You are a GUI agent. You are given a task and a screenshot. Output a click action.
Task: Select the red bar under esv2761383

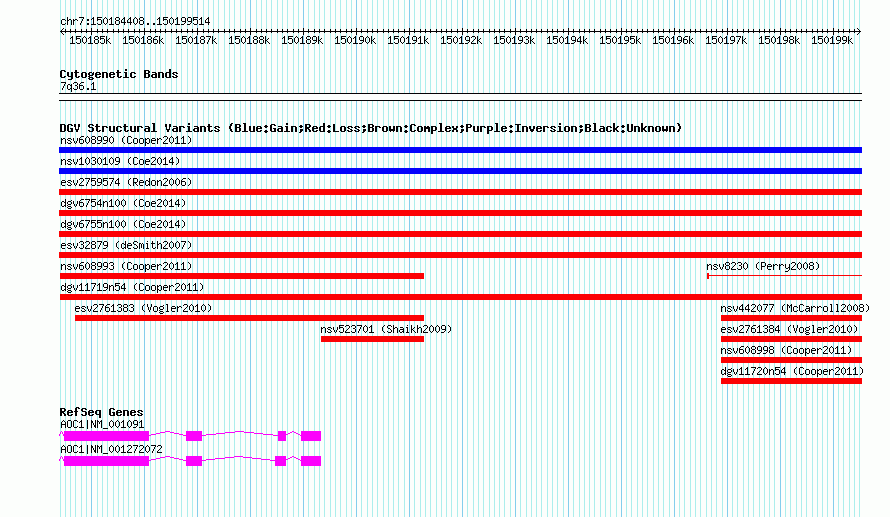[x=250, y=318]
